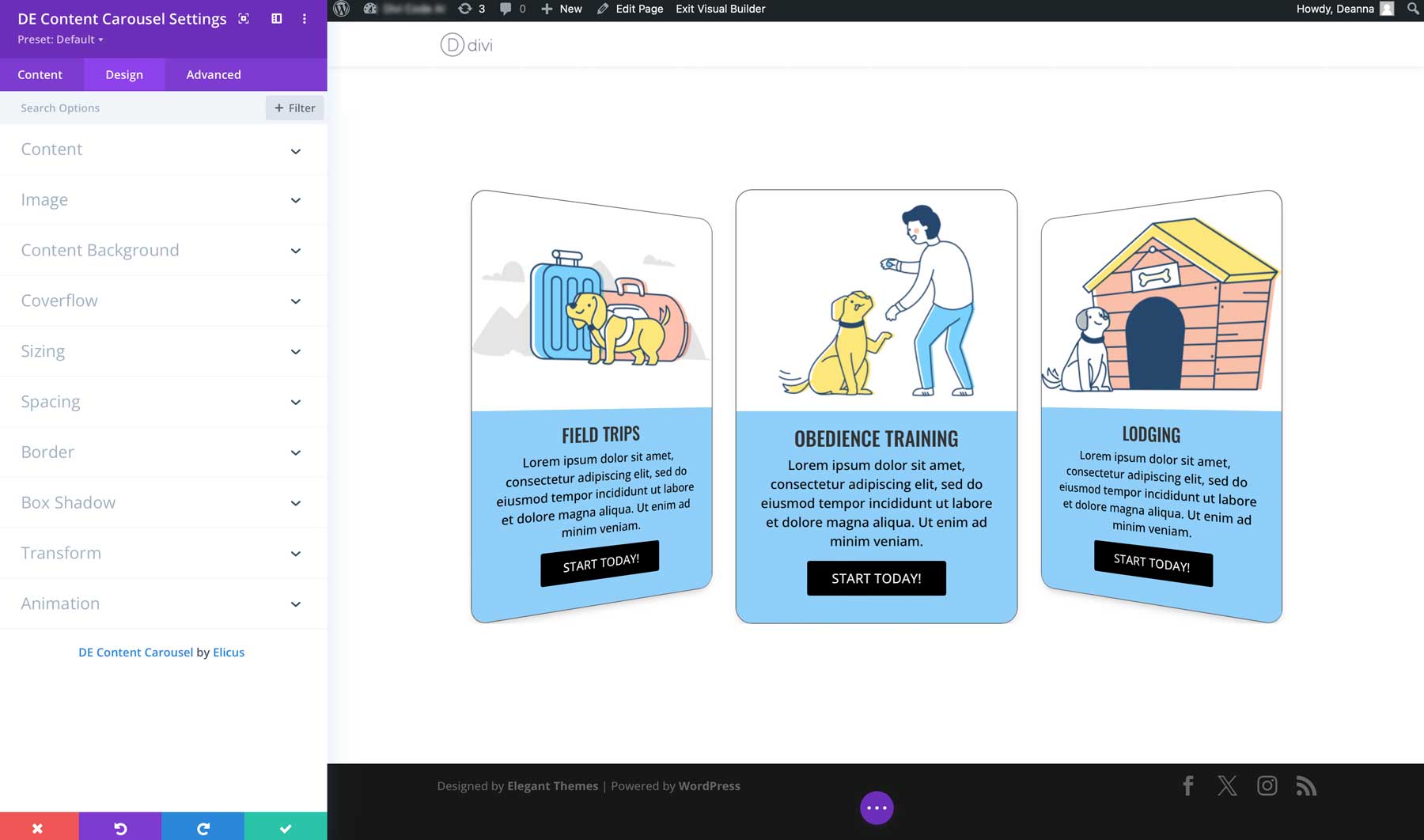Save changes with green checkmark
This screenshot has width=1424, height=840.
286,827
